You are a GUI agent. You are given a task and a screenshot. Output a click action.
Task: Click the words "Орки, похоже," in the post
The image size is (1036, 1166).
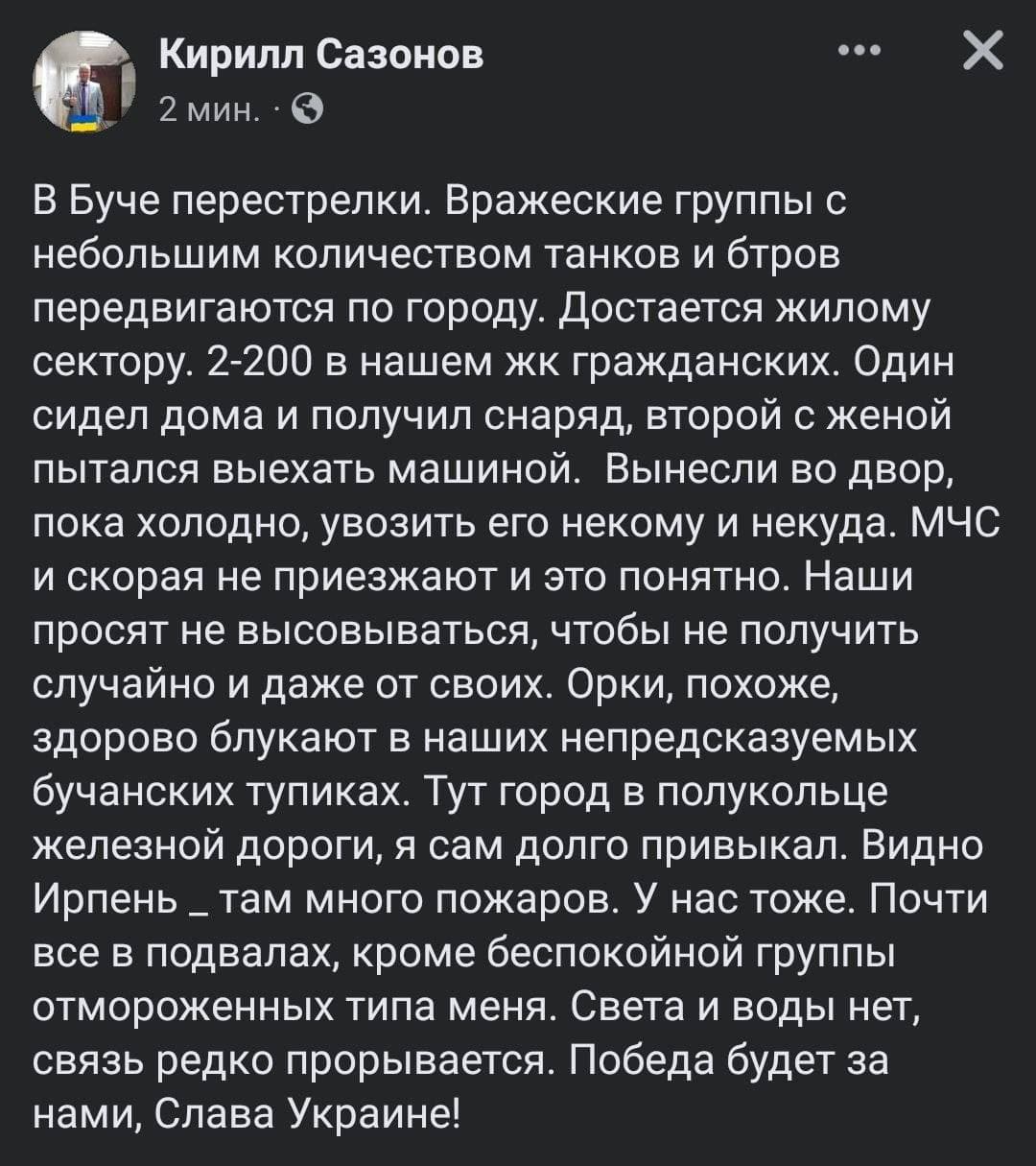point(705,685)
